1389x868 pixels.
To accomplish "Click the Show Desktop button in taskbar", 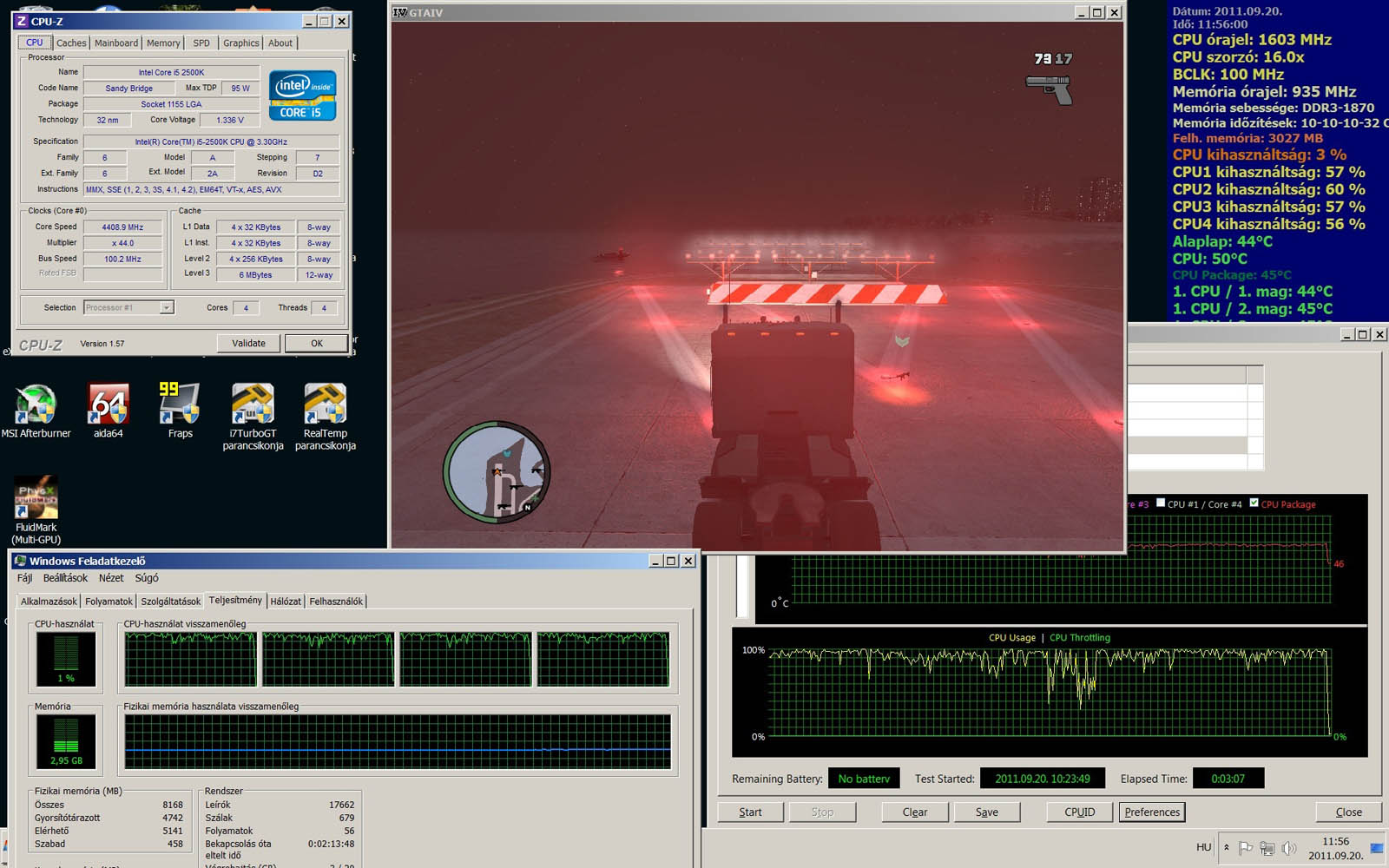I will pyautogui.click(x=1377, y=848).
